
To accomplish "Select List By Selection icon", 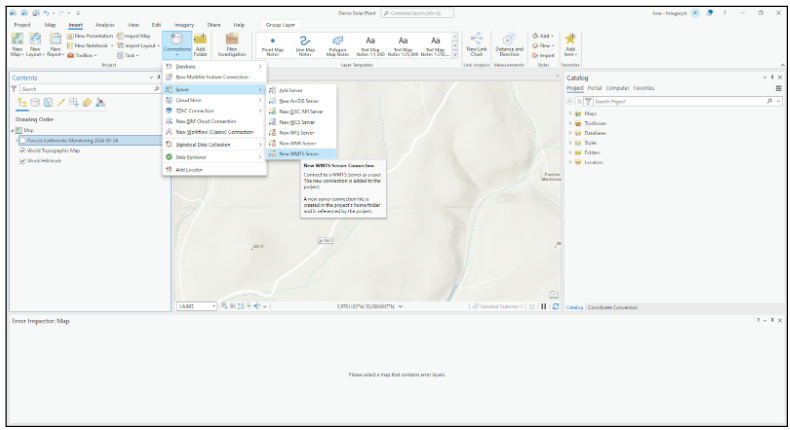I will click(x=48, y=103).
